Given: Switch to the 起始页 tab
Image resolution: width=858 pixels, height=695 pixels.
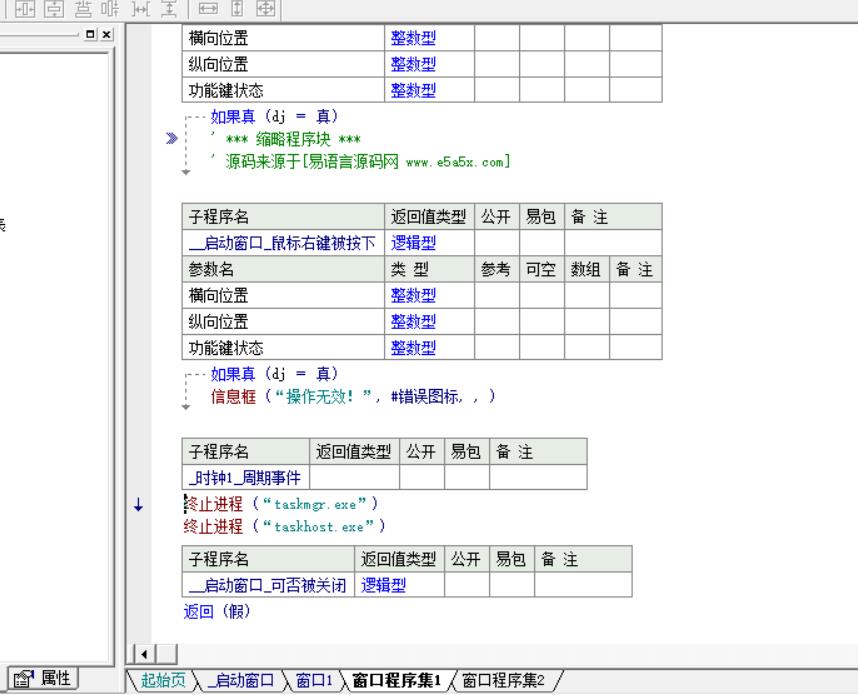Looking at the screenshot, I should [x=163, y=680].
